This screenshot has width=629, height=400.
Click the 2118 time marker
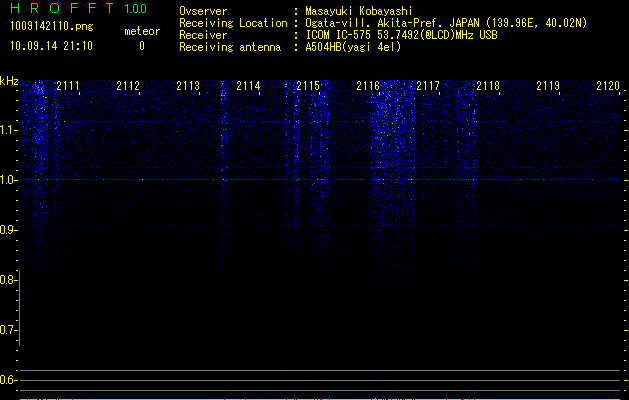488,86
